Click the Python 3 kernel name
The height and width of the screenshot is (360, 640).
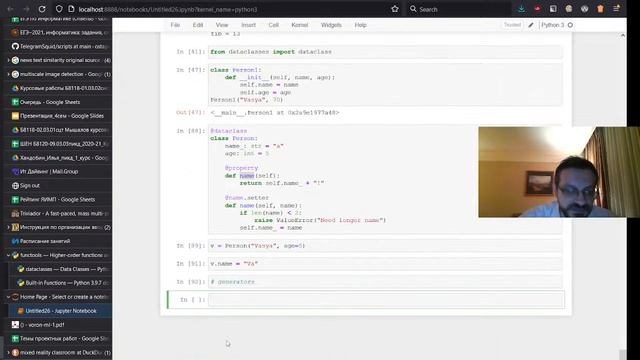coord(553,25)
